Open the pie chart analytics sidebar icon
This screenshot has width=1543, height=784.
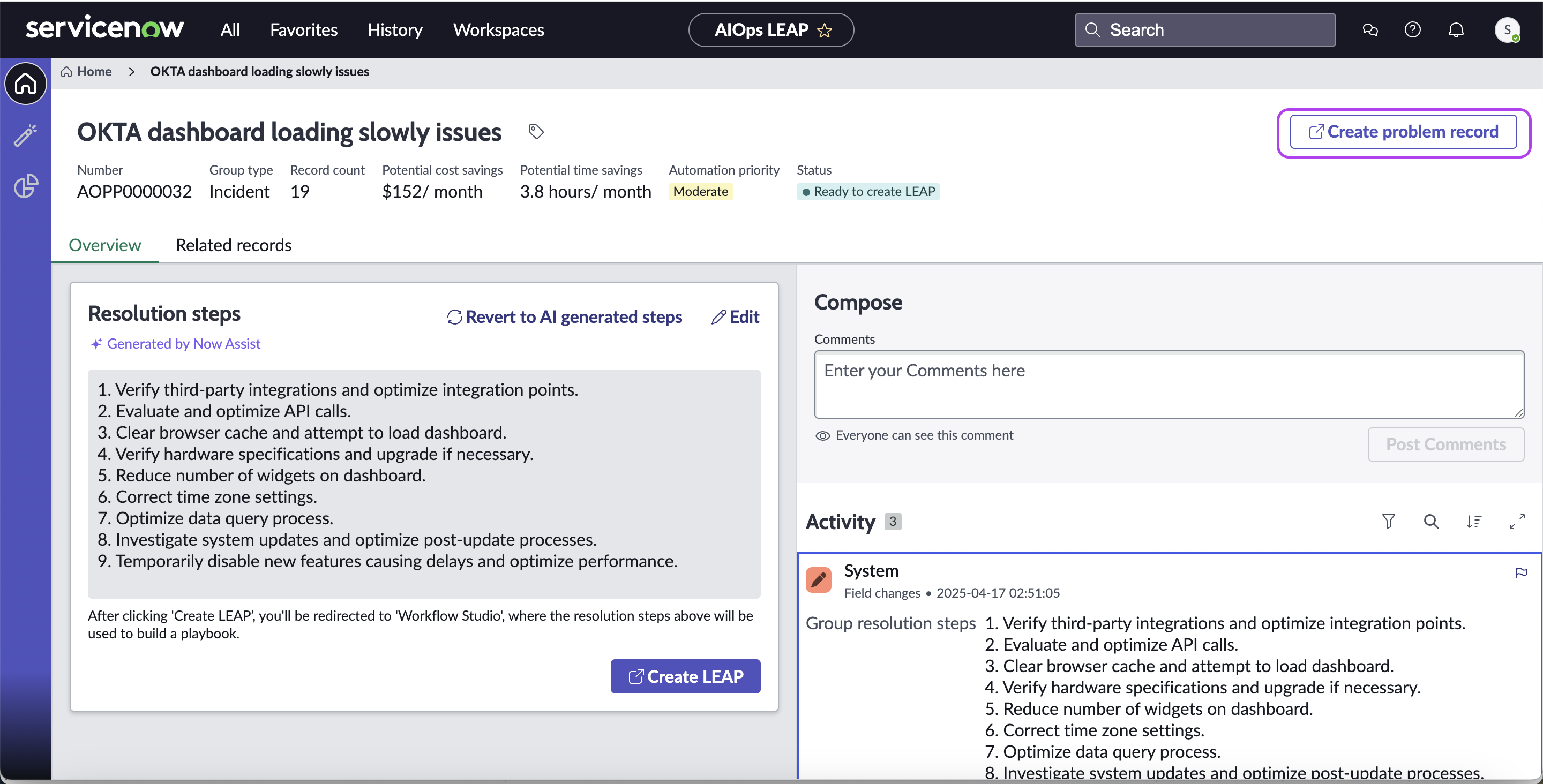(26, 186)
